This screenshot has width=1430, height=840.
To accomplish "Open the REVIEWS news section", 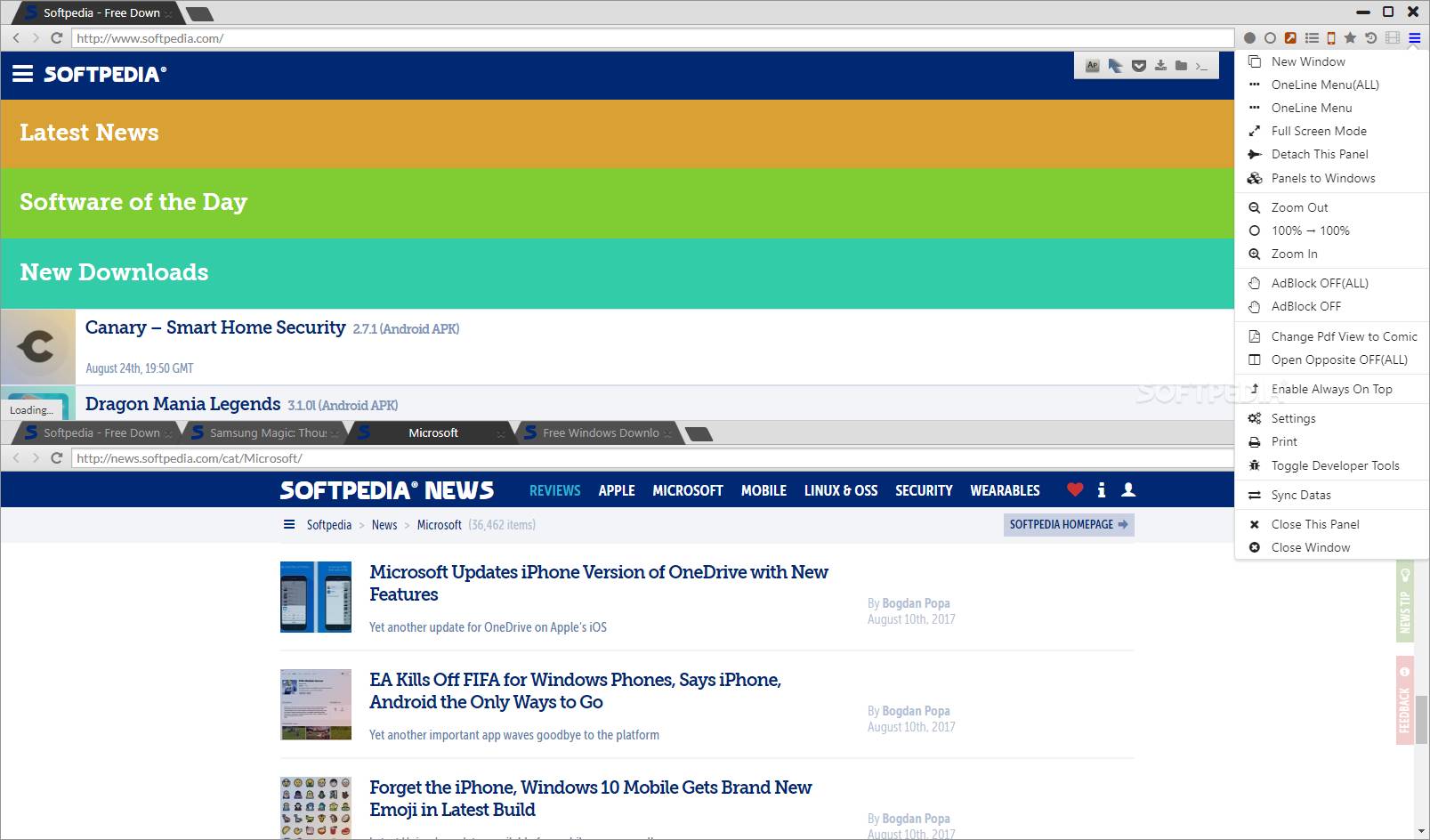I will tap(554, 490).
